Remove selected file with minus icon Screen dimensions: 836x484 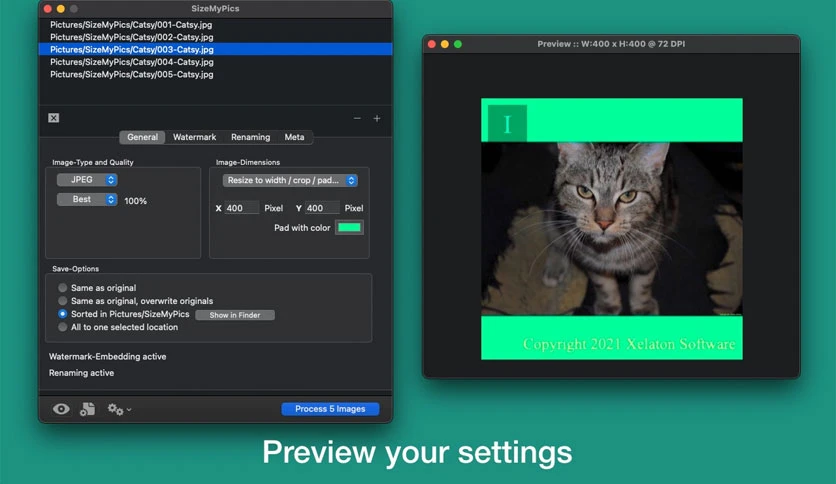357,118
